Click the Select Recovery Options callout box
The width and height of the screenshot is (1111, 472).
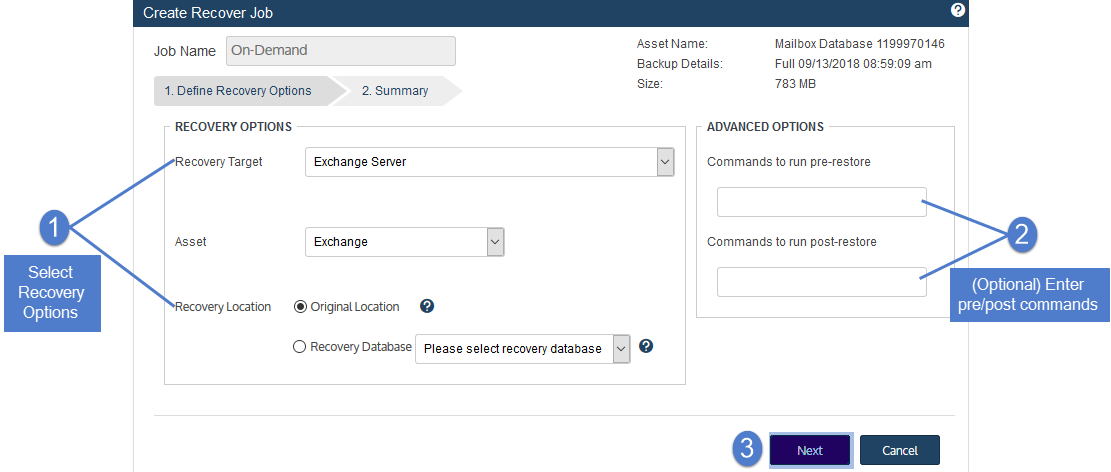[52, 293]
